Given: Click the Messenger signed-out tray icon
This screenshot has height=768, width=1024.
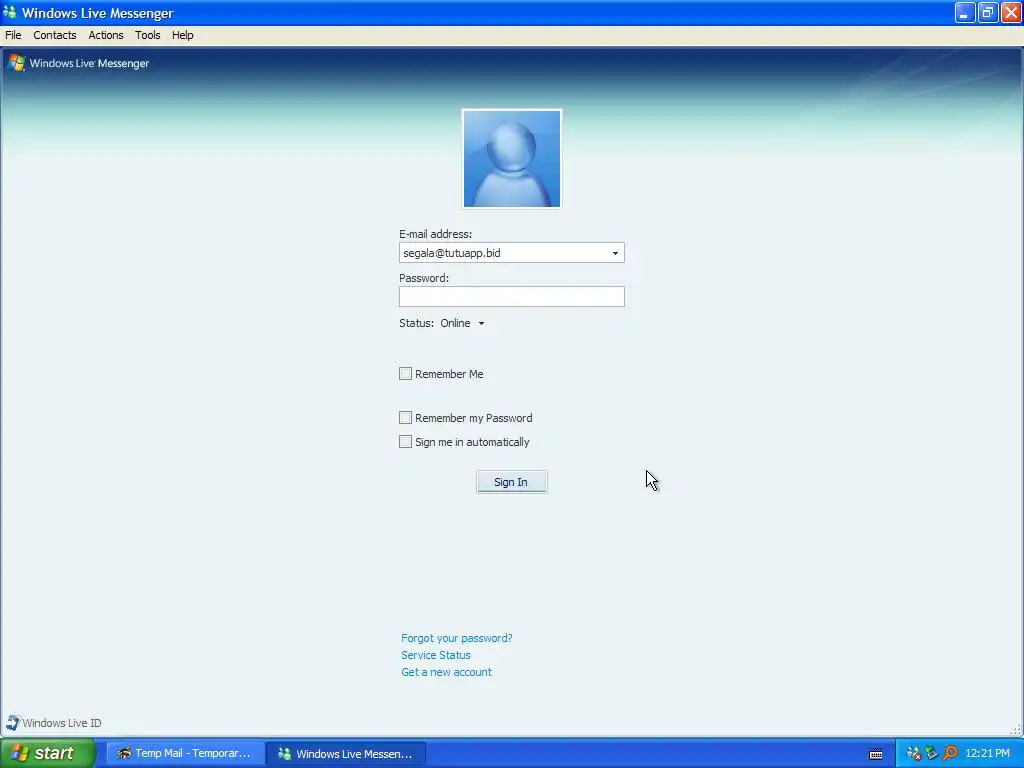Looking at the screenshot, I should point(914,753).
